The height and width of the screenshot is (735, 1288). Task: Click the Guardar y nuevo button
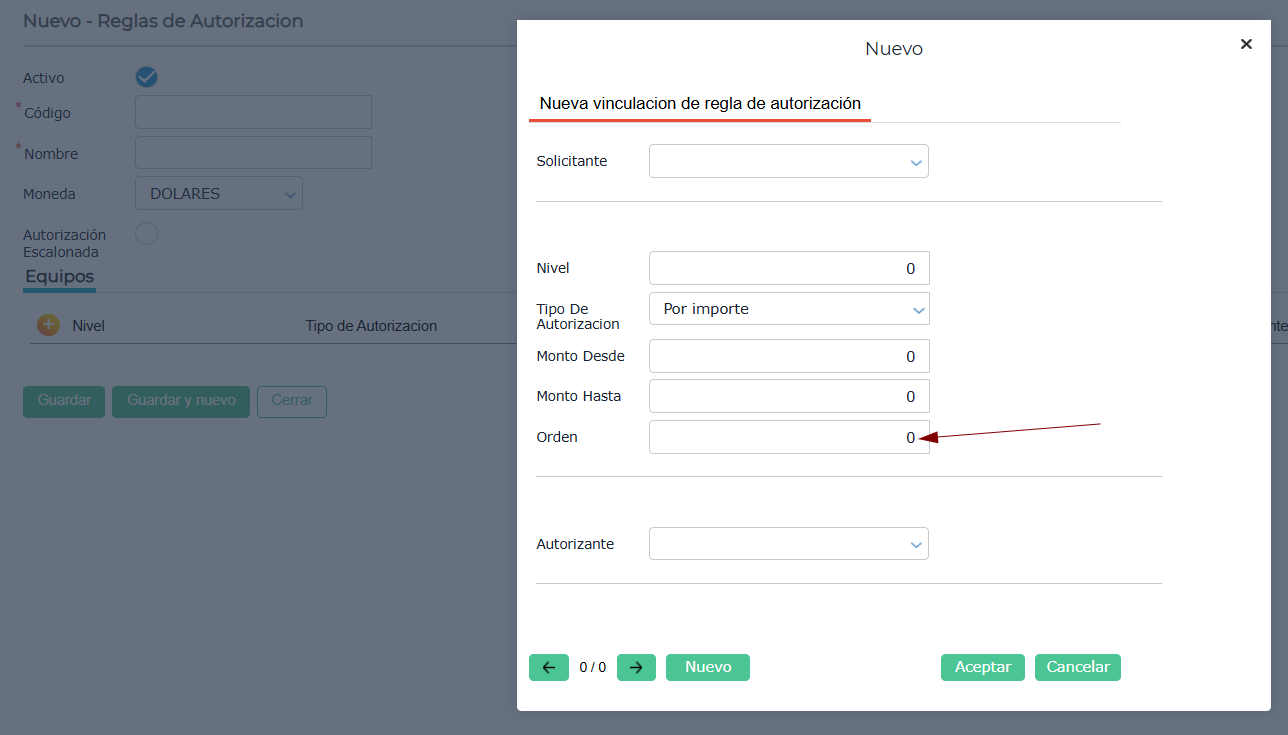[181, 401]
